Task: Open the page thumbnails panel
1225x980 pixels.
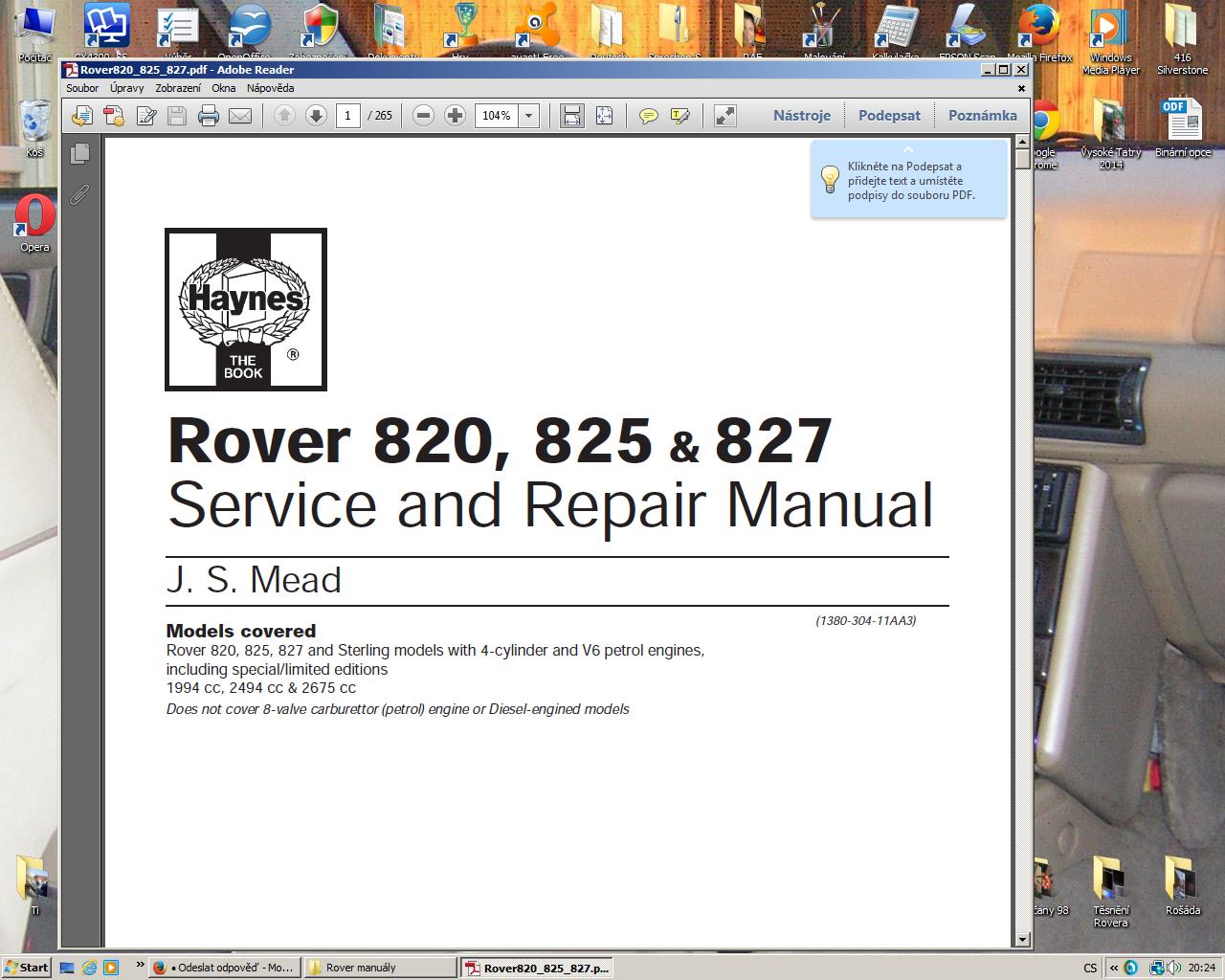Action: click(80, 153)
